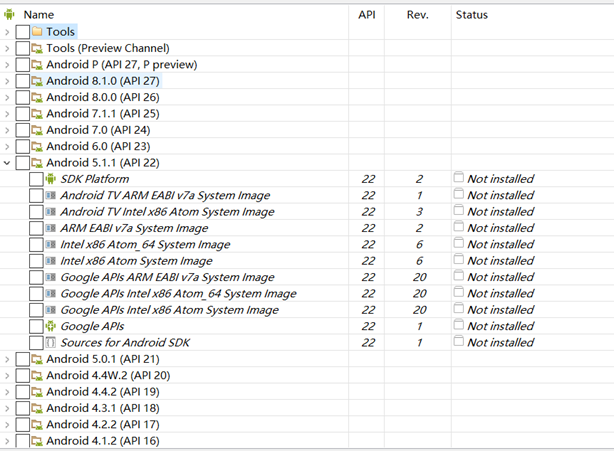Expand the Tools group

[x=7, y=32]
